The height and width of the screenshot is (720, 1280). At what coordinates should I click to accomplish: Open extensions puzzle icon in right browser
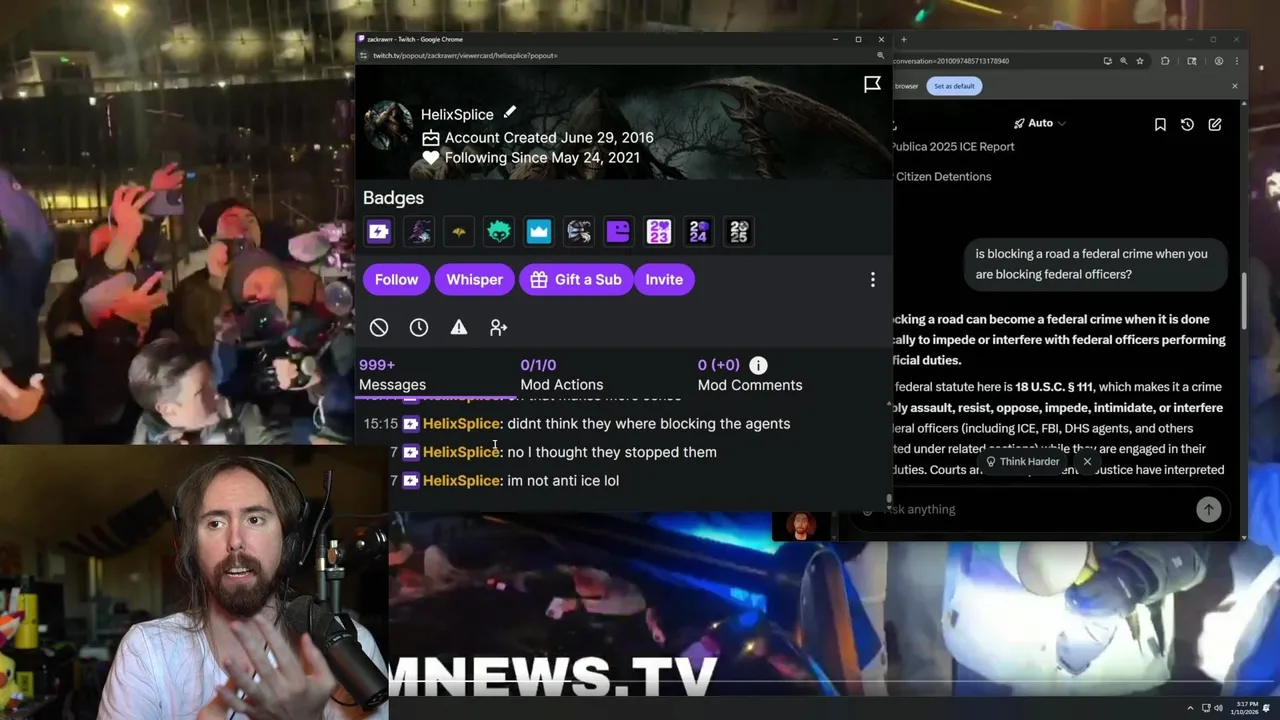(x=1165, y=61)
